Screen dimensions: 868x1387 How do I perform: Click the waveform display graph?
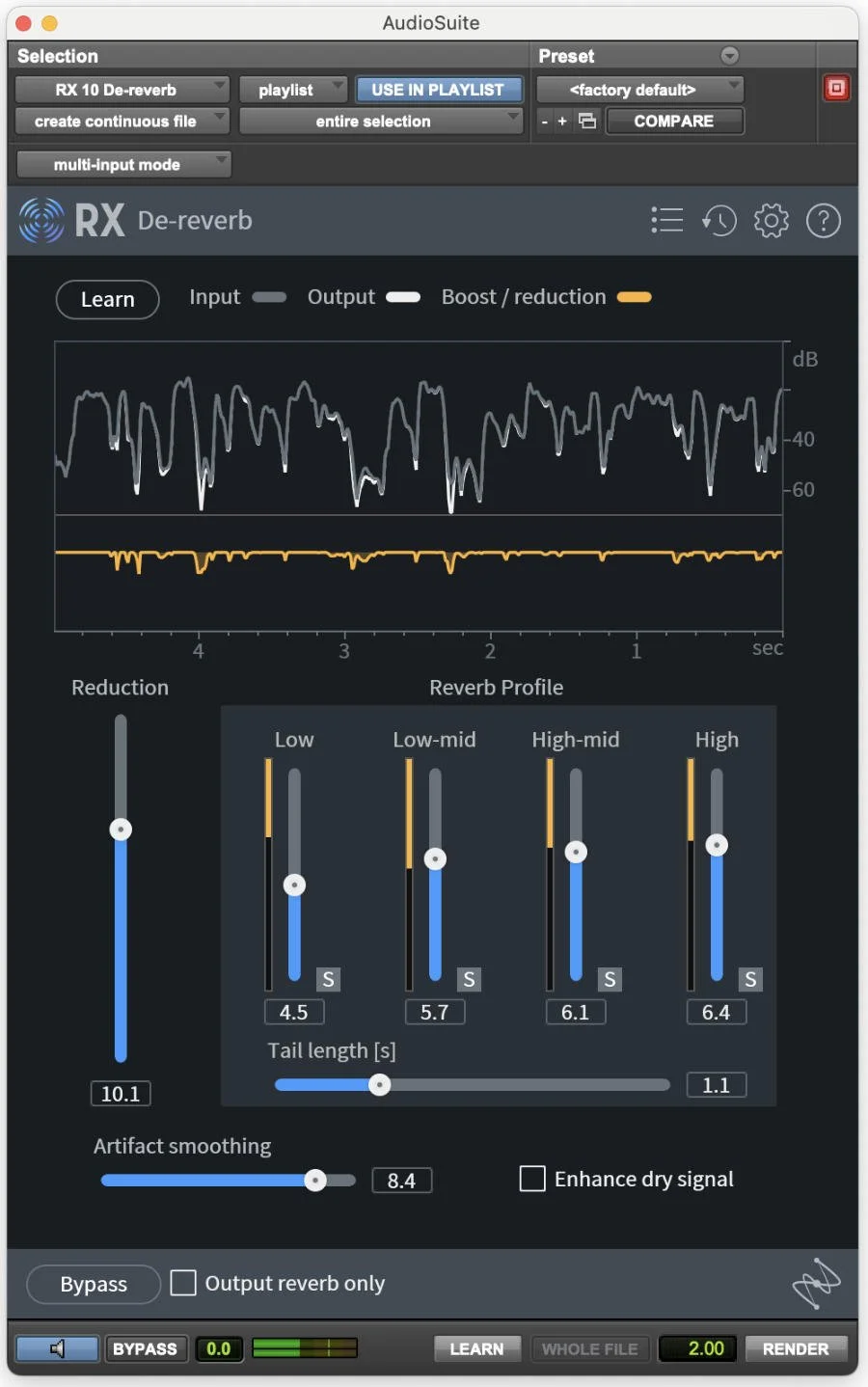419,486
